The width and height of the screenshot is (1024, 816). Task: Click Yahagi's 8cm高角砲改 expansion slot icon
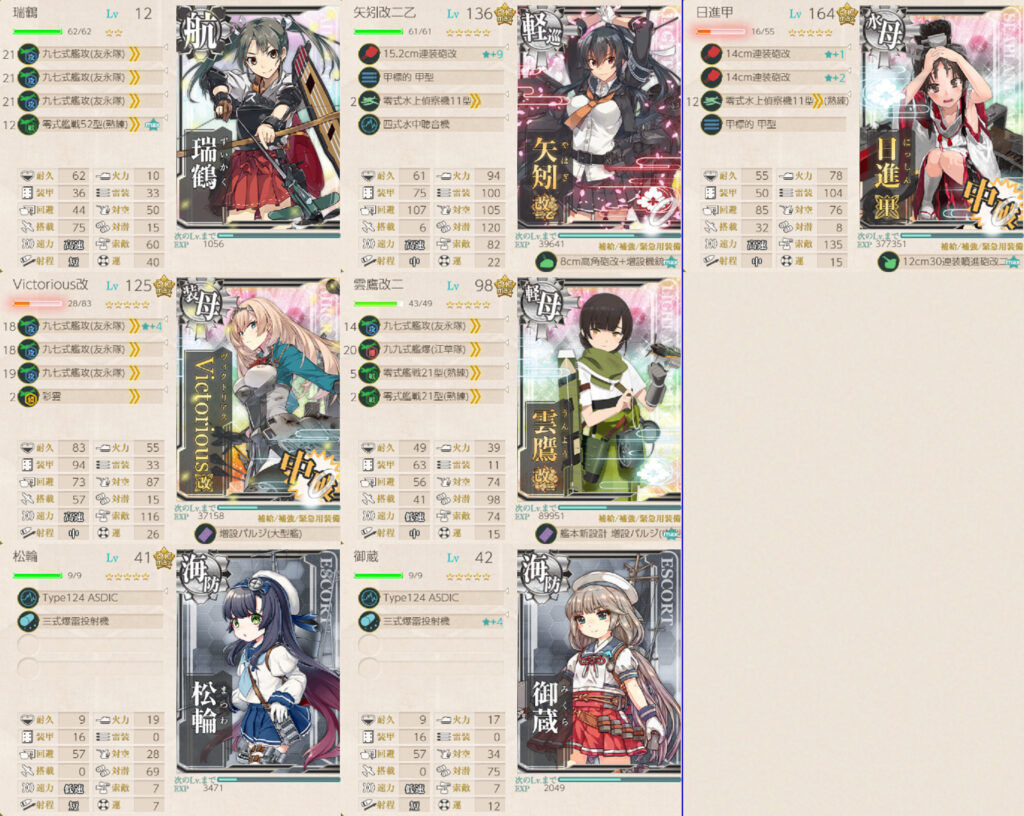pyautogui.click(x=546, y=262)
